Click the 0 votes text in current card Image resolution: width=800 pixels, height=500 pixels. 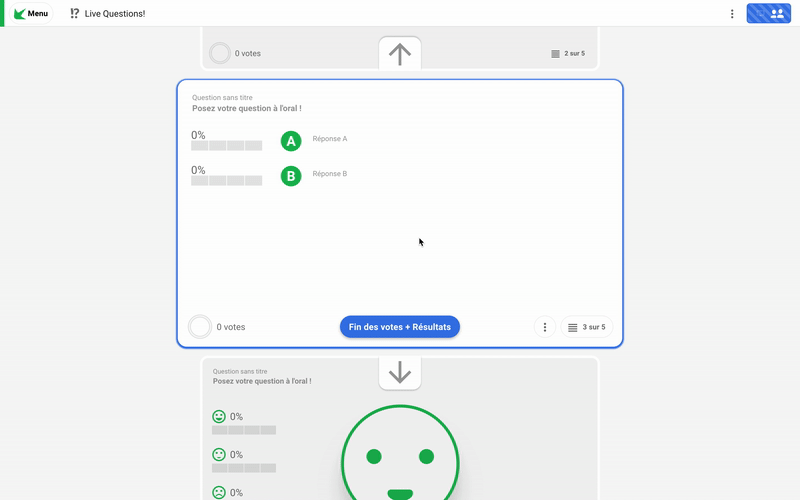[x=231, y=327]
